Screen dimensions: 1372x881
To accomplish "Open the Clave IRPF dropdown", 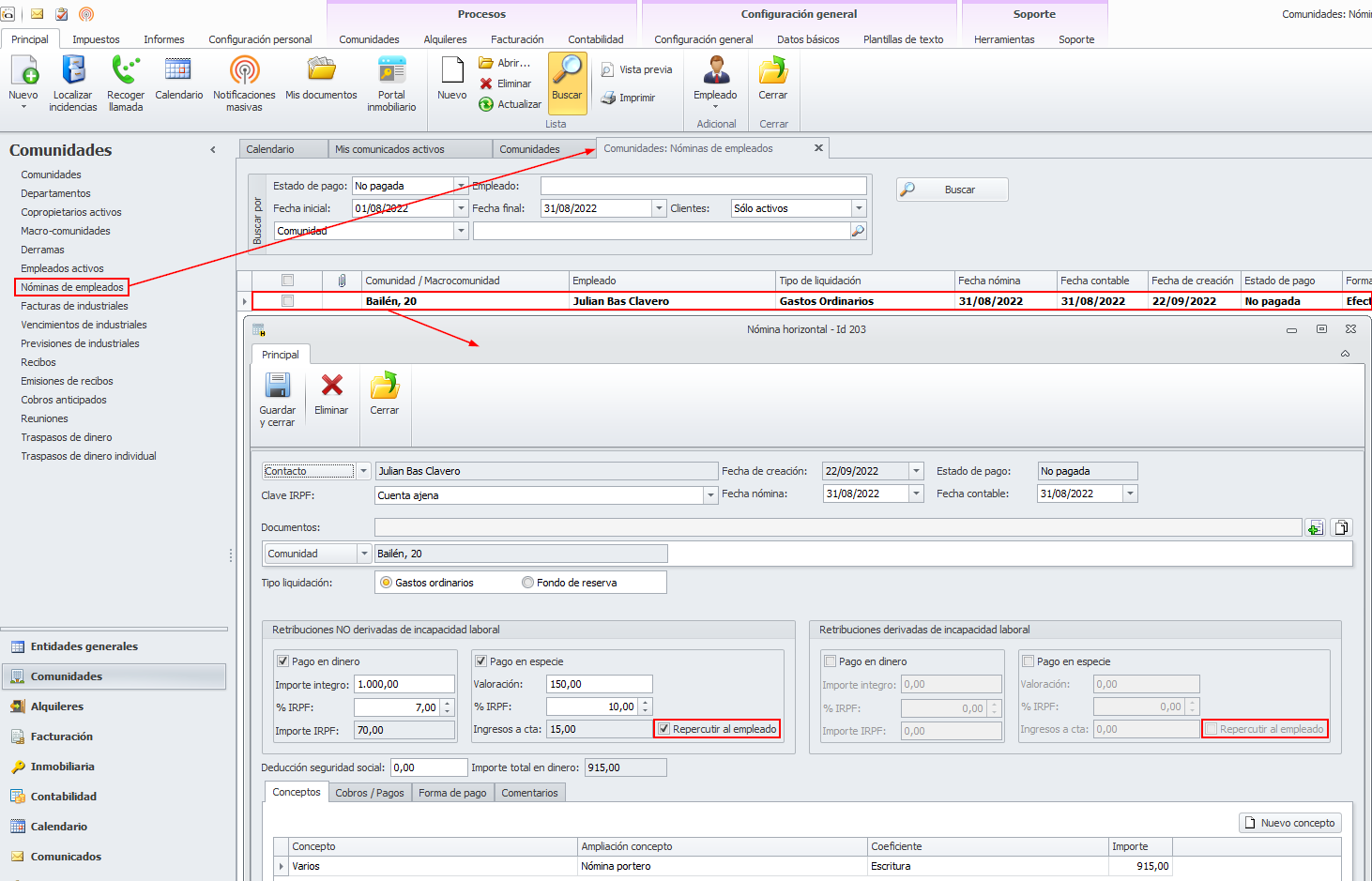I will pyautogui.click(x=710, y=495).
